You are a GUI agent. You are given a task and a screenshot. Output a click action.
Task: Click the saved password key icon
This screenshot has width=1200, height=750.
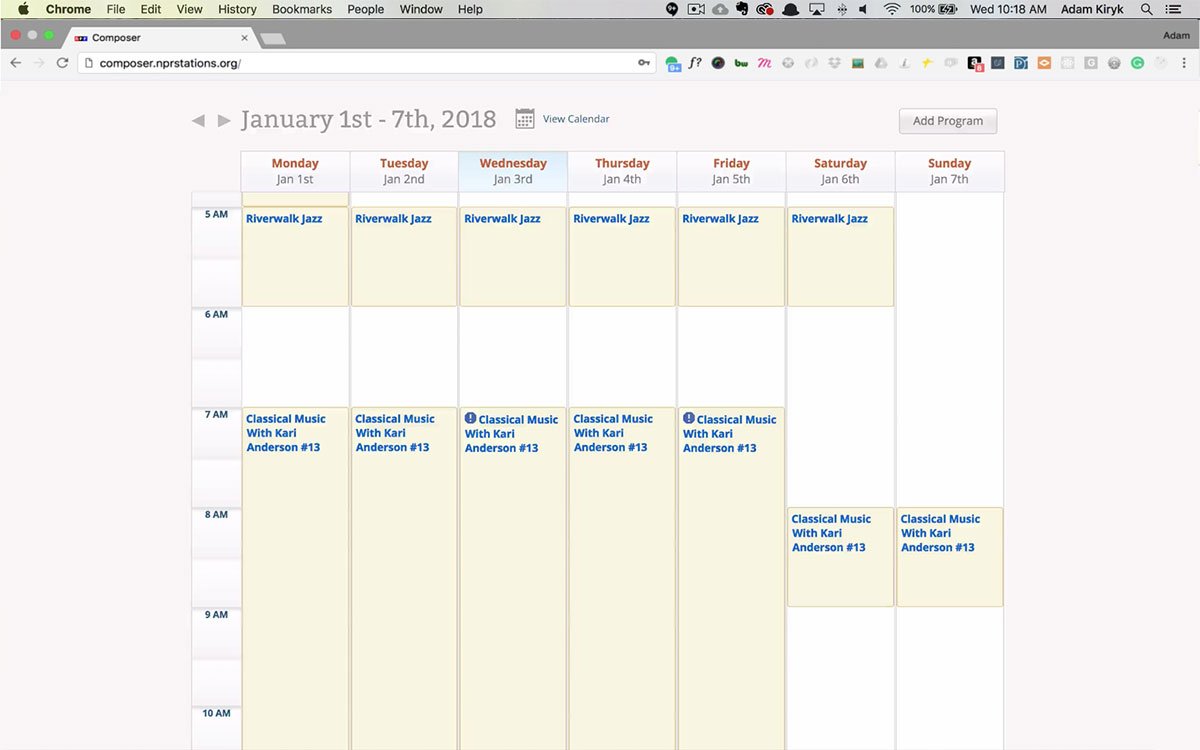click(x=644, y=63)
